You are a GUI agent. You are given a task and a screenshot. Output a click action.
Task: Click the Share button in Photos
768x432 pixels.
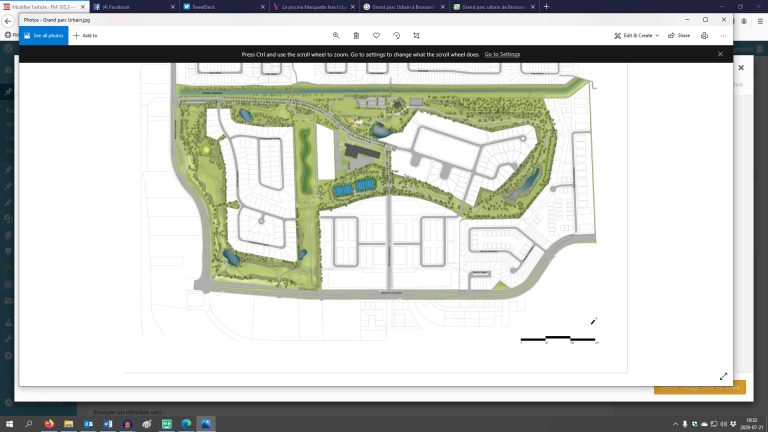[679, 35]
